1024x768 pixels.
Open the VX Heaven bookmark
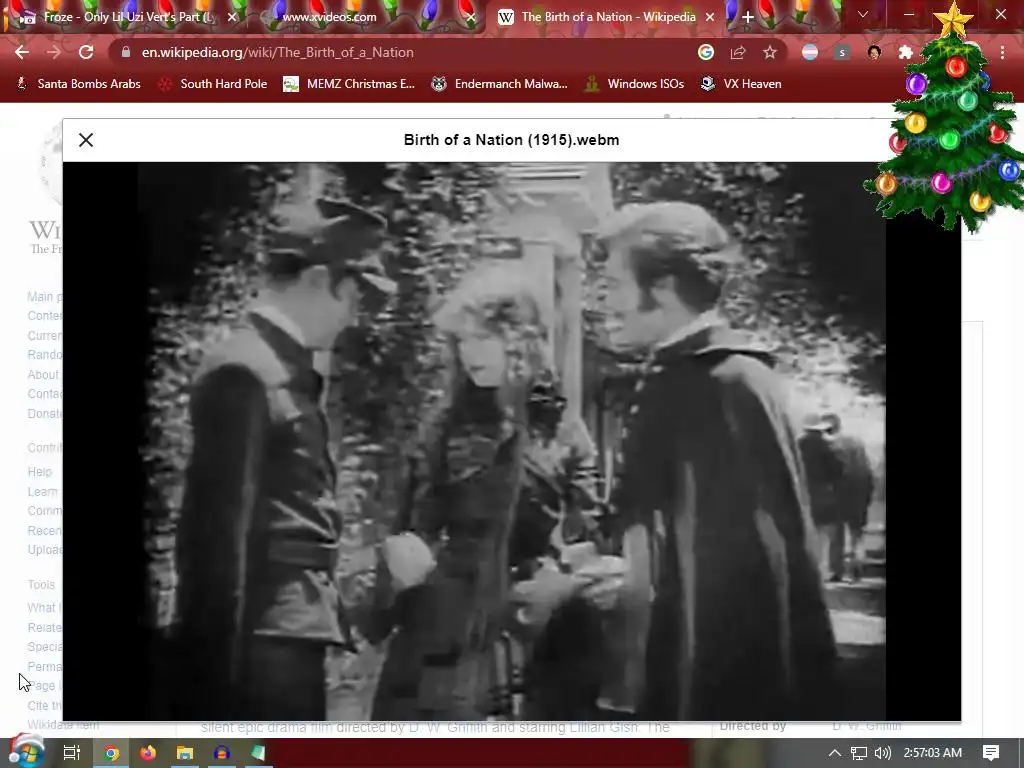pyautogui.click(x=741, y=84)
